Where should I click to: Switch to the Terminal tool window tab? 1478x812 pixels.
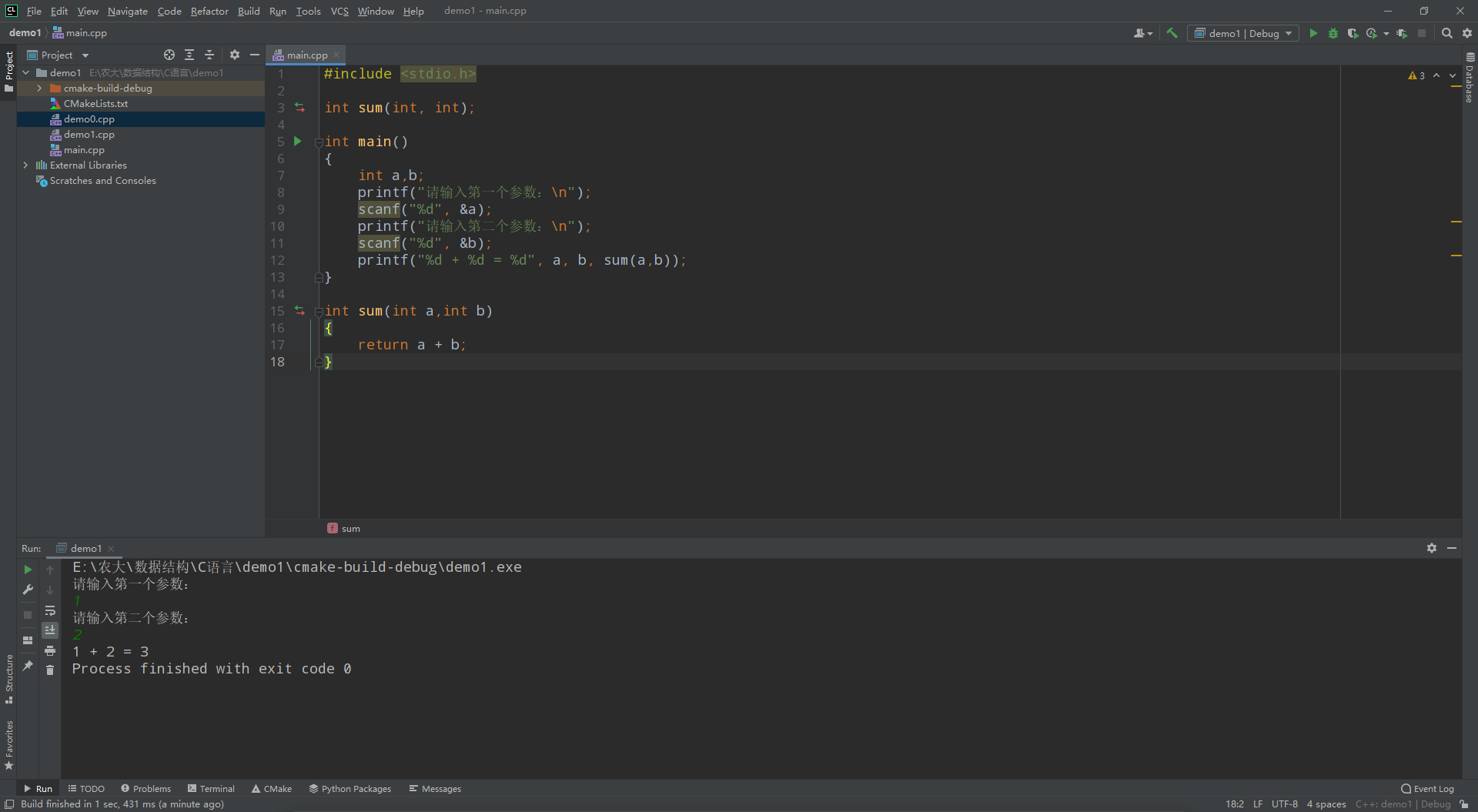point(211,789)
